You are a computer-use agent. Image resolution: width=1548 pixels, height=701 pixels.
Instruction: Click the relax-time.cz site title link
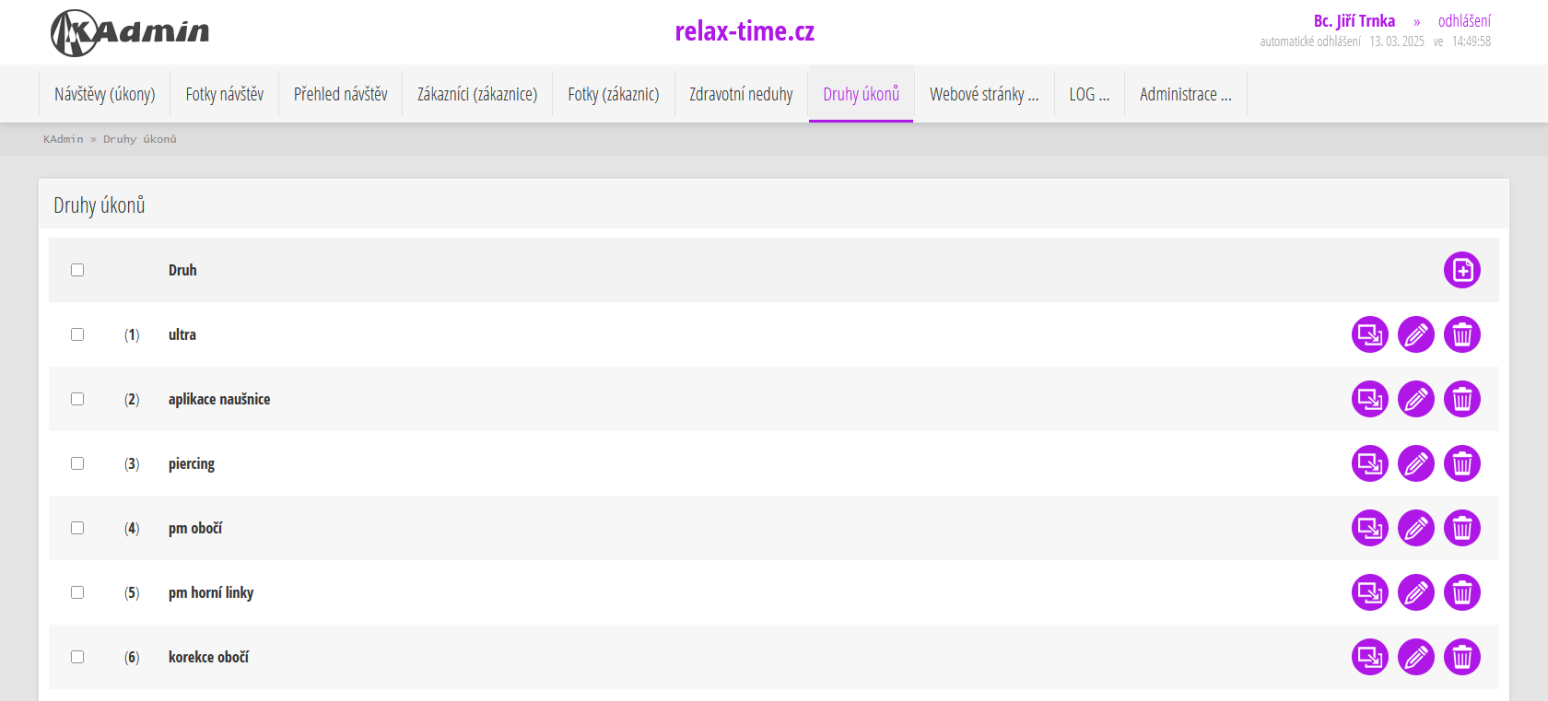click(744, 32)
